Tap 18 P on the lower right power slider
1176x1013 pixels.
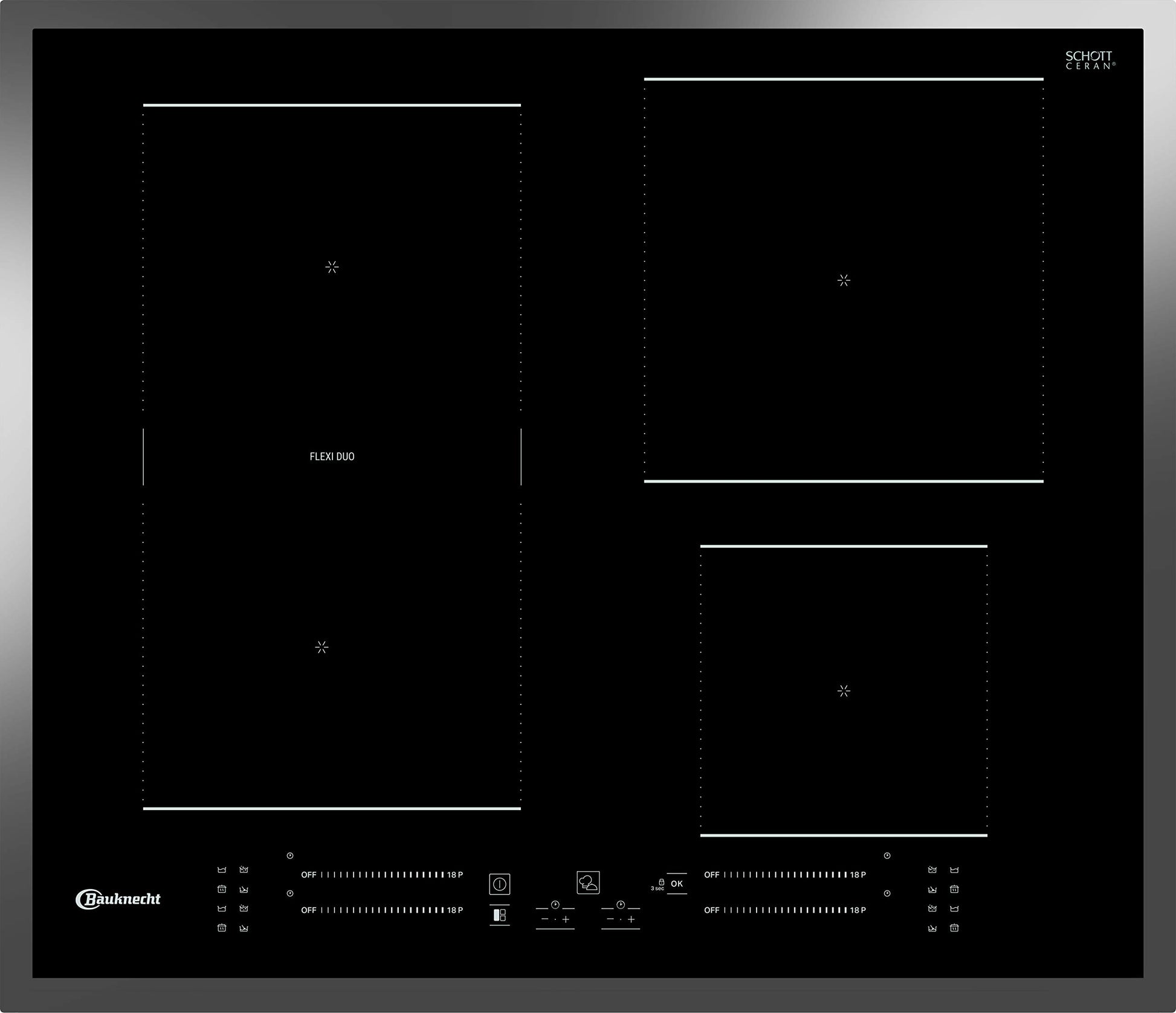(858, 910)
